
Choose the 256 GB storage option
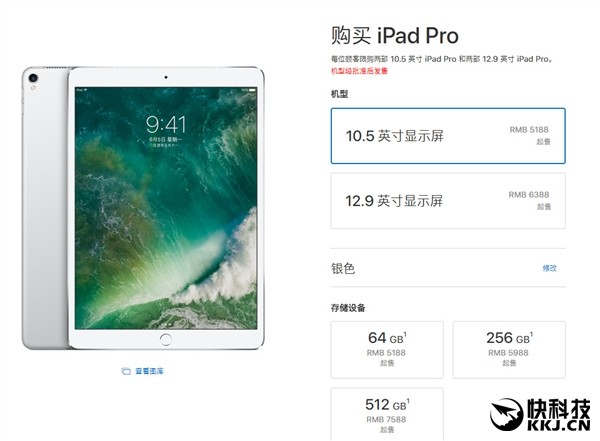(509, 350)
